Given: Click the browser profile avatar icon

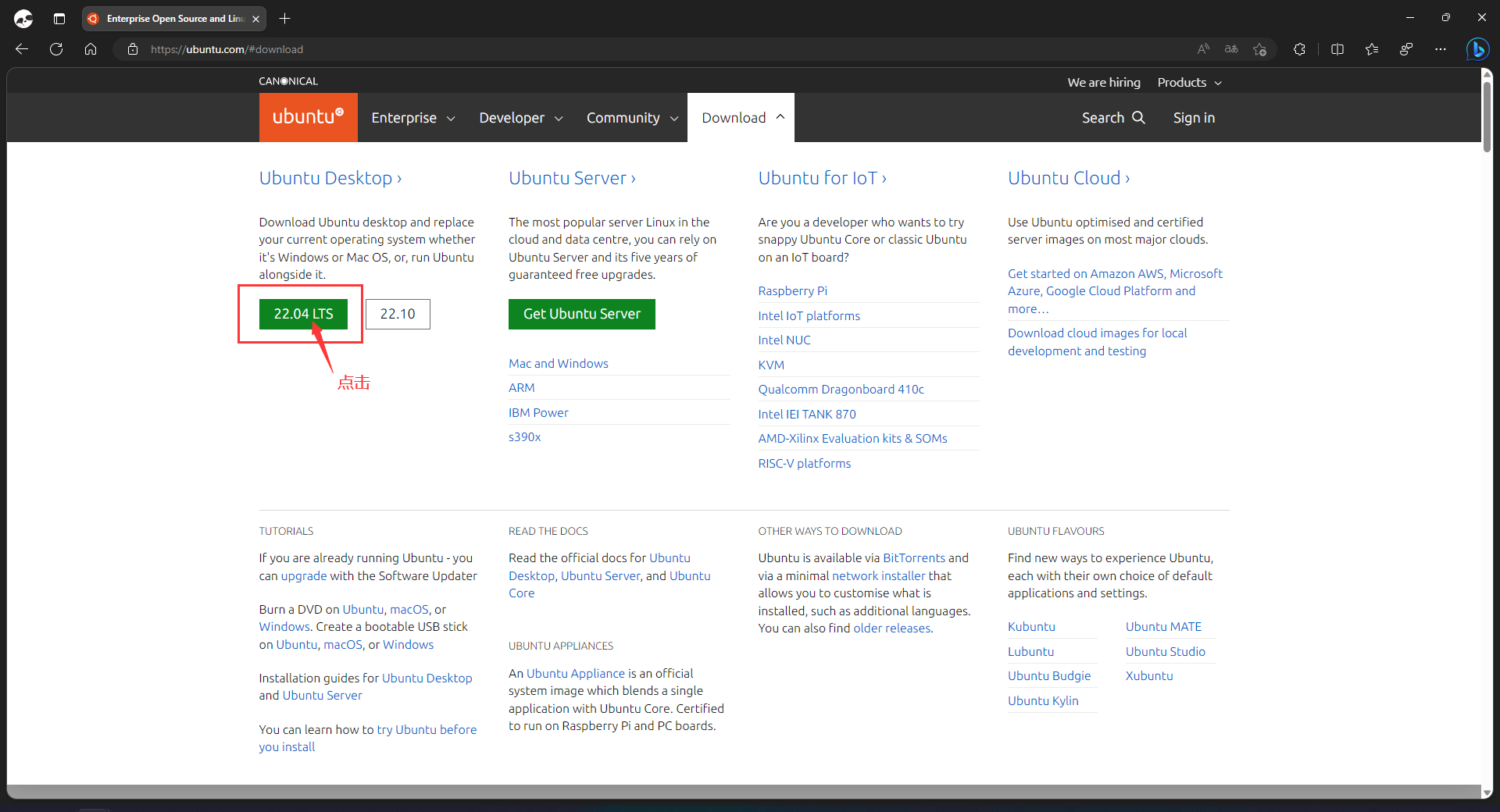Looking at the screenshot, I should 23,18.
